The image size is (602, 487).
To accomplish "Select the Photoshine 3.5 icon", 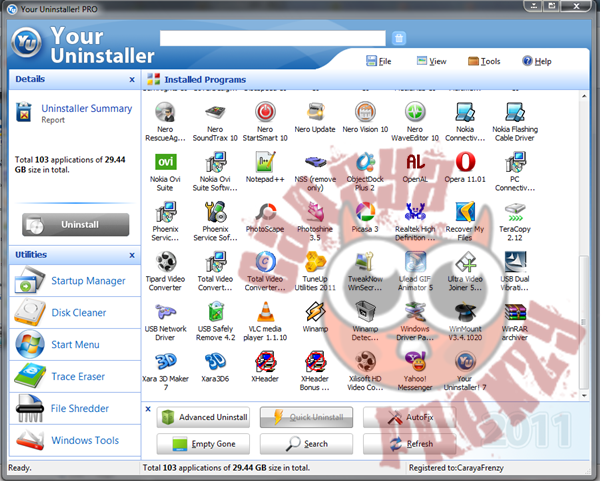I will (315, 212).
